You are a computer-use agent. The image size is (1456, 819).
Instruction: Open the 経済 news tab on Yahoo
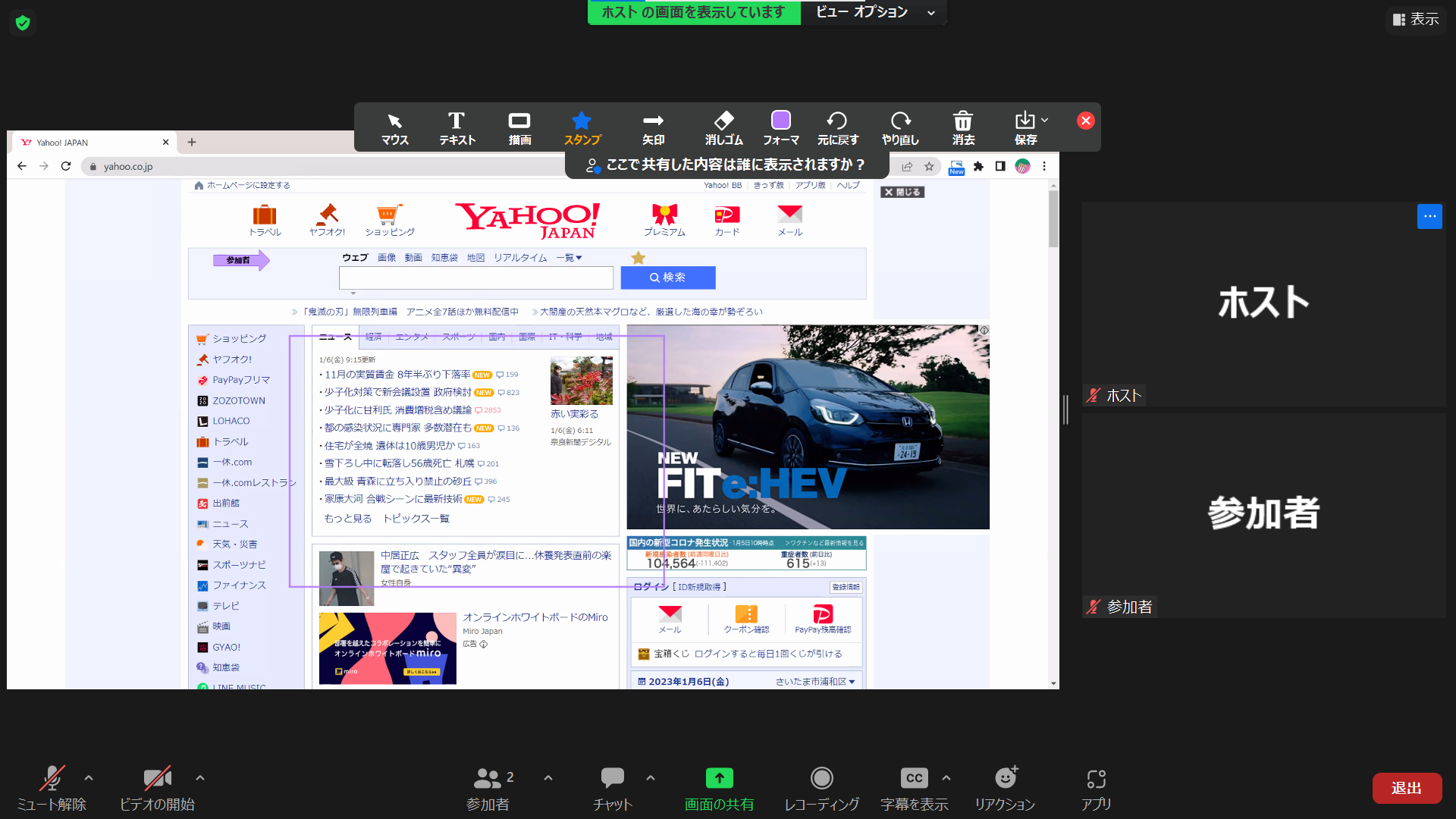(x=374, y=337)
